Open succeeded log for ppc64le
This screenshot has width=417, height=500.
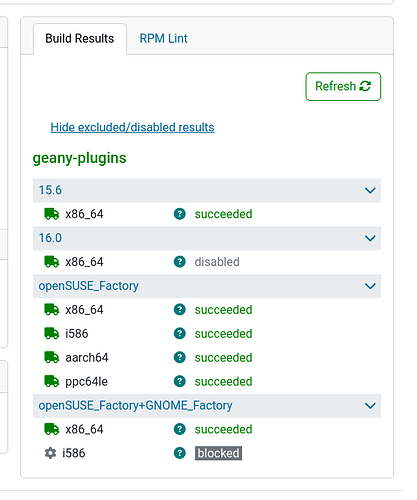[223, 382]
